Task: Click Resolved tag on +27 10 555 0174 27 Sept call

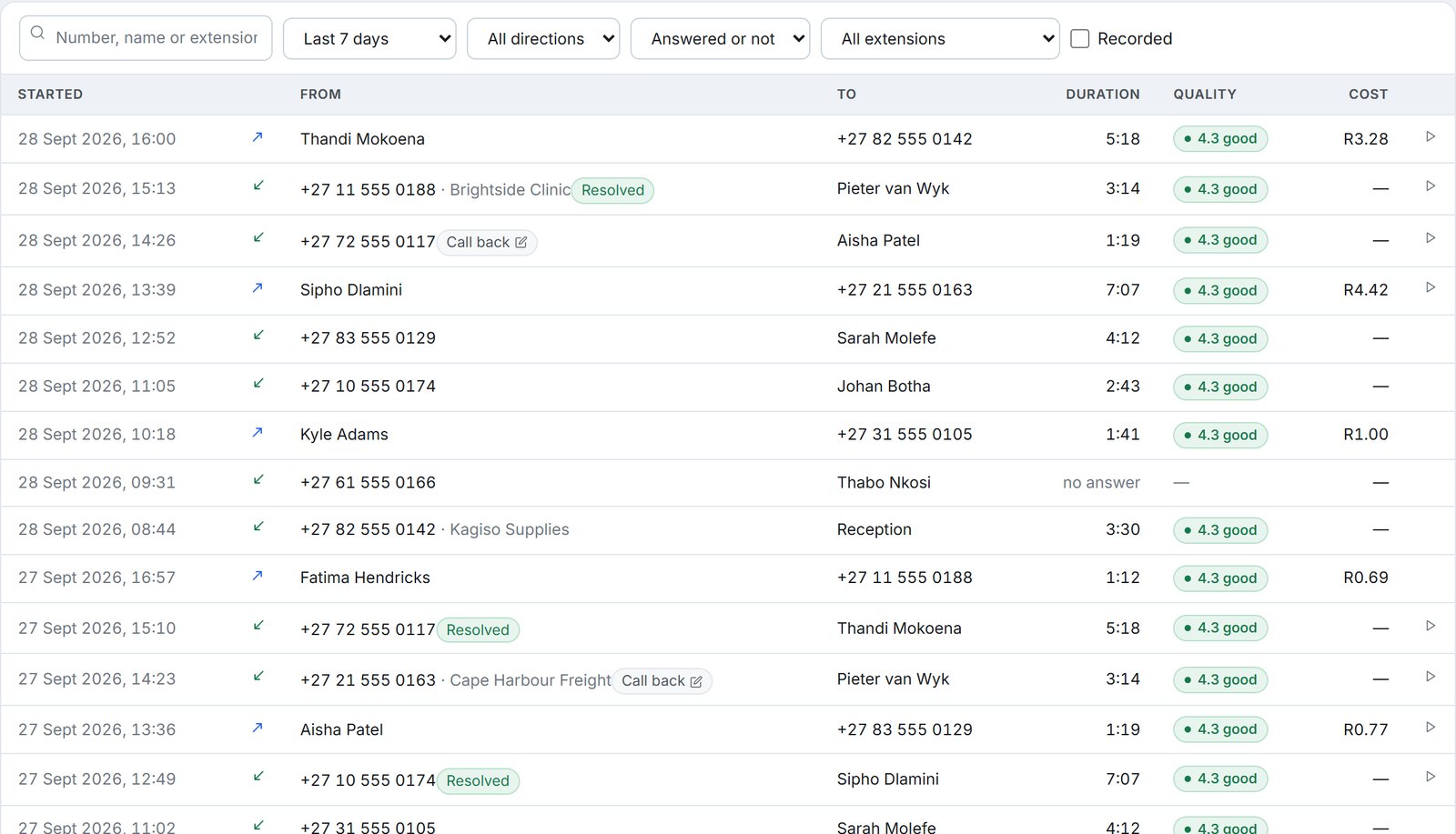Action: click(x=478, y=780)
